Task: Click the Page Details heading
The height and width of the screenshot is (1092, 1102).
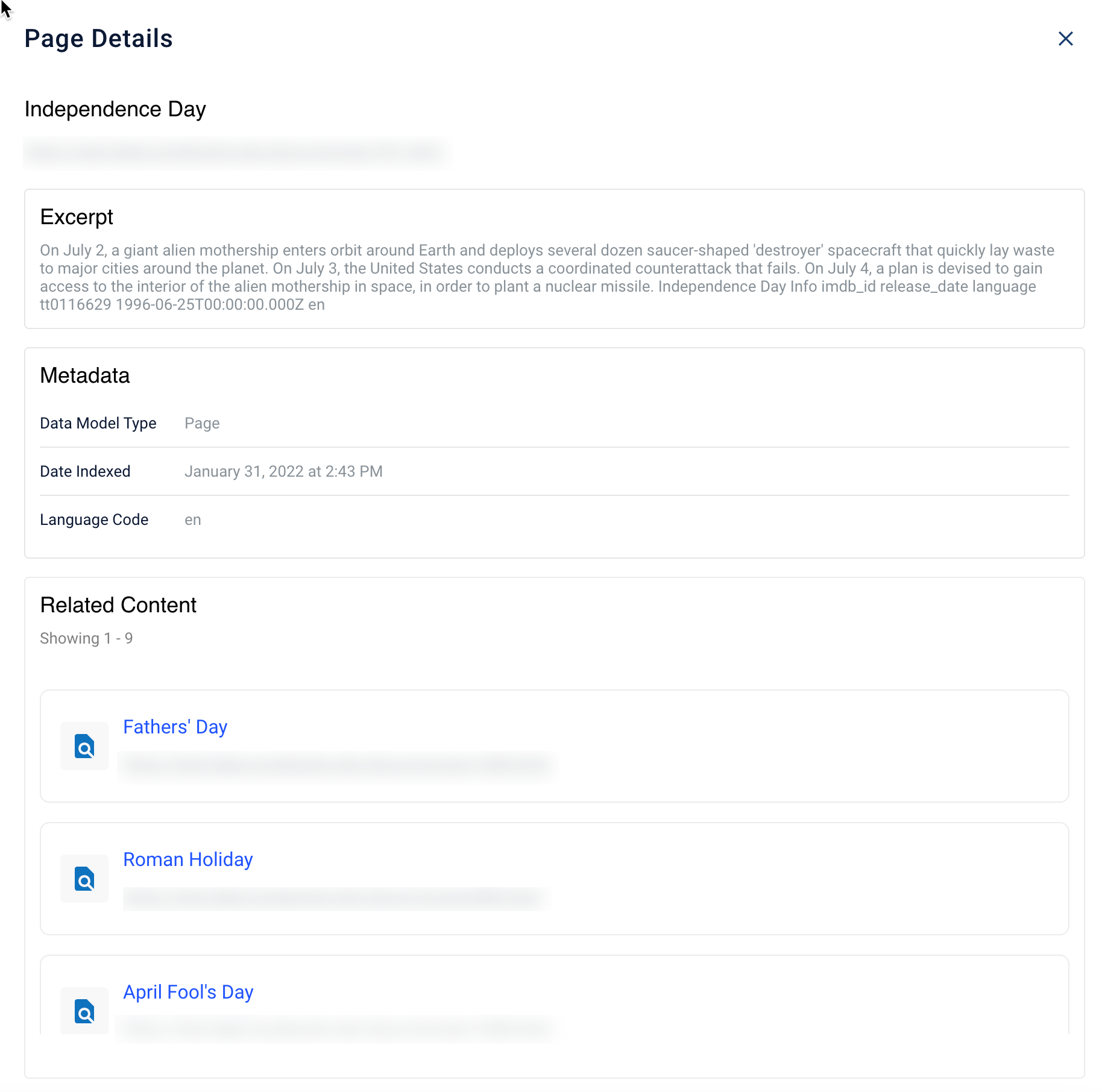Action: pyautogui.click(x=98, y=39)
